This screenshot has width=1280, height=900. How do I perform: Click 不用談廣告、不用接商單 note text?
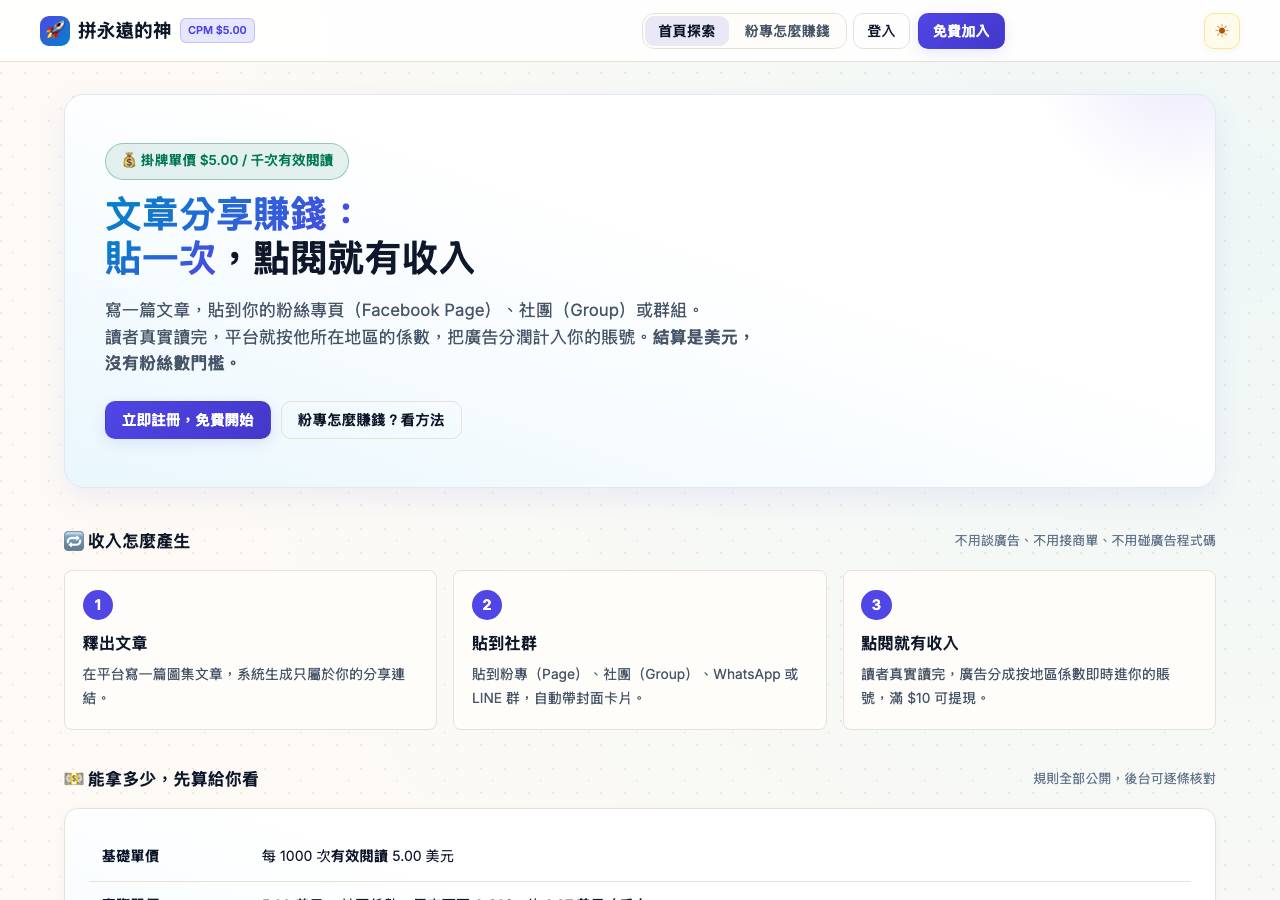click(x=1085, y=541)
